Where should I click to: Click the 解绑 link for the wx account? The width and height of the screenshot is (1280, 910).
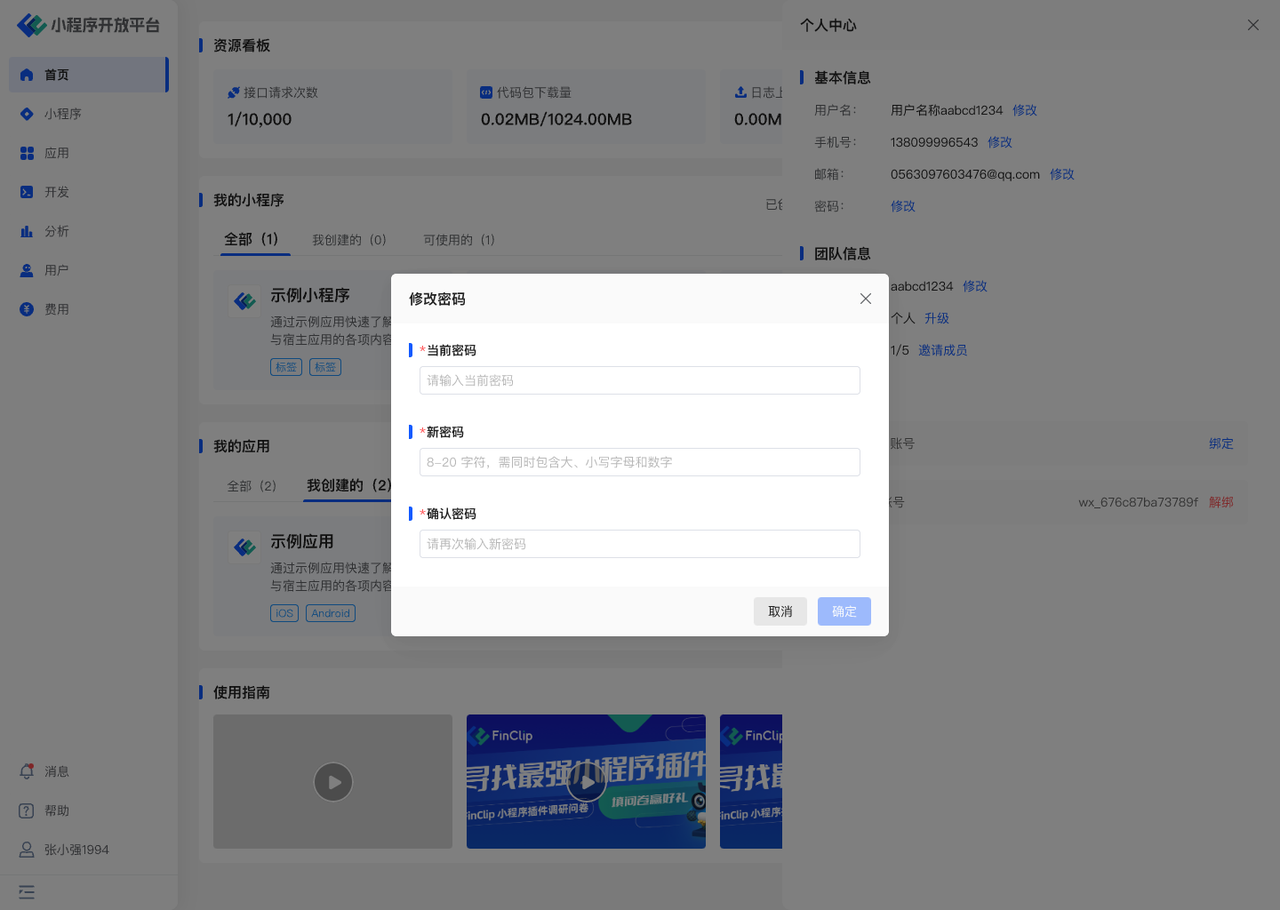click(x=1220, y=502)
